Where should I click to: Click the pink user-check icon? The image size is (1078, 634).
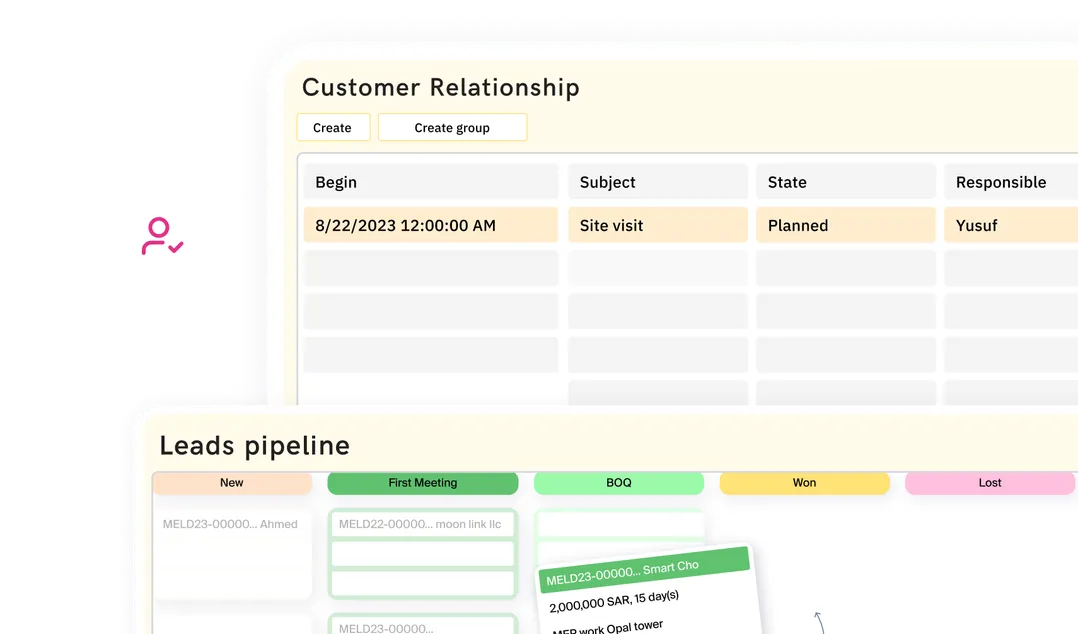tap(162, 237)
